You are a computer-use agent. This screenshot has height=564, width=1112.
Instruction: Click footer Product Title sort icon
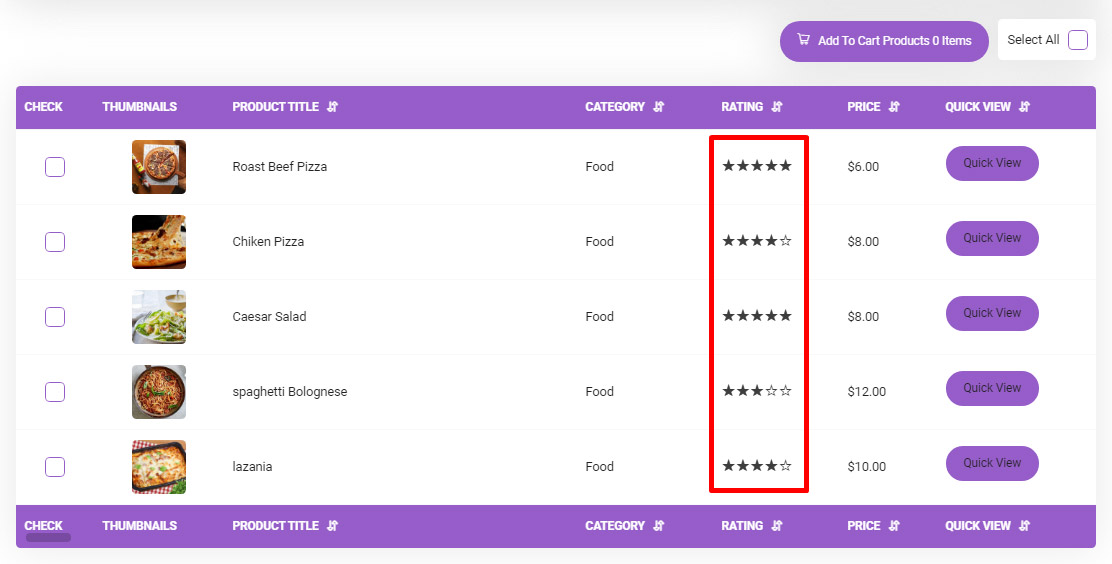333,526
